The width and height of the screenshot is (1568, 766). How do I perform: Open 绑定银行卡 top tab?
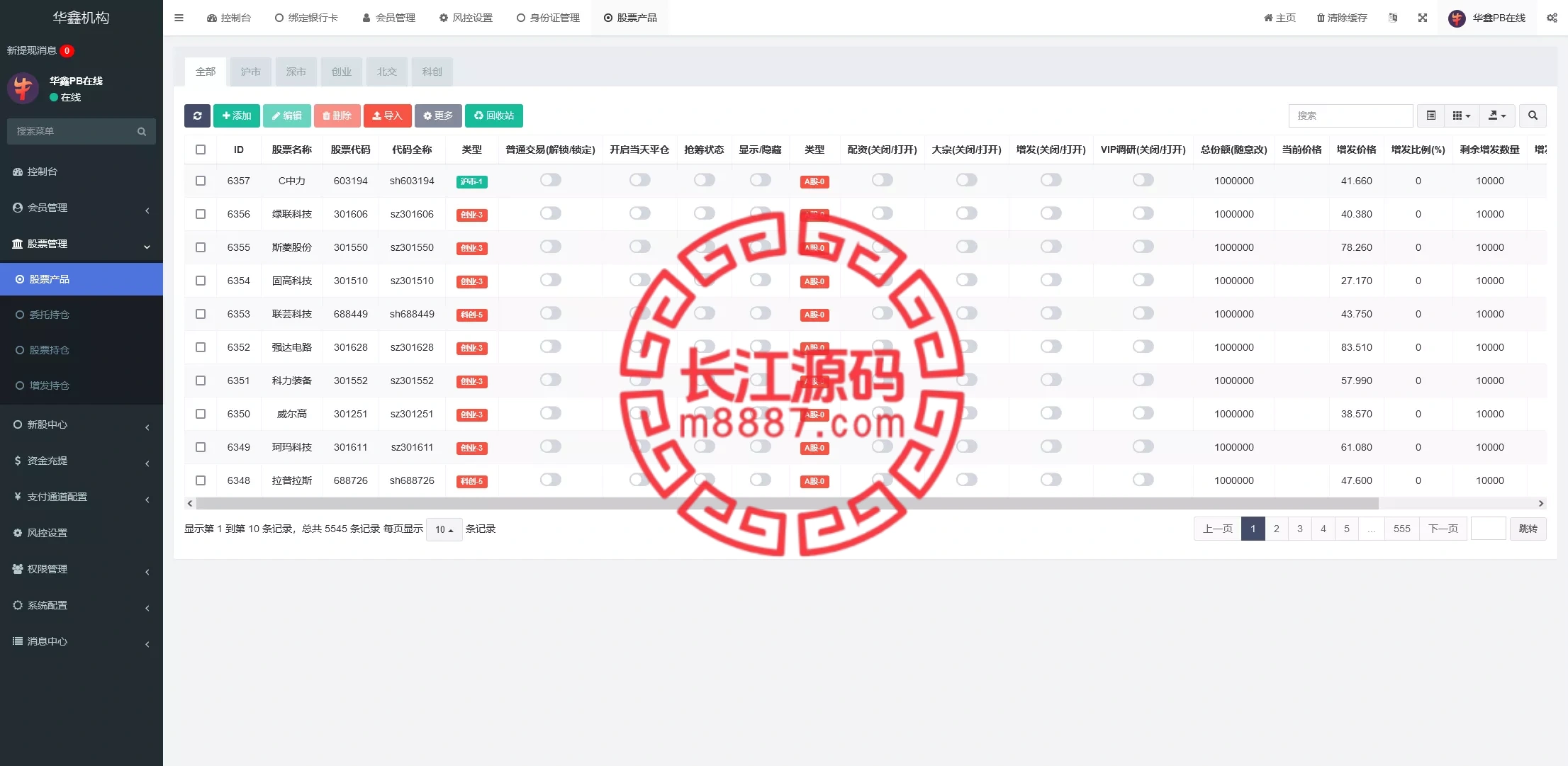tap(306, 18)
